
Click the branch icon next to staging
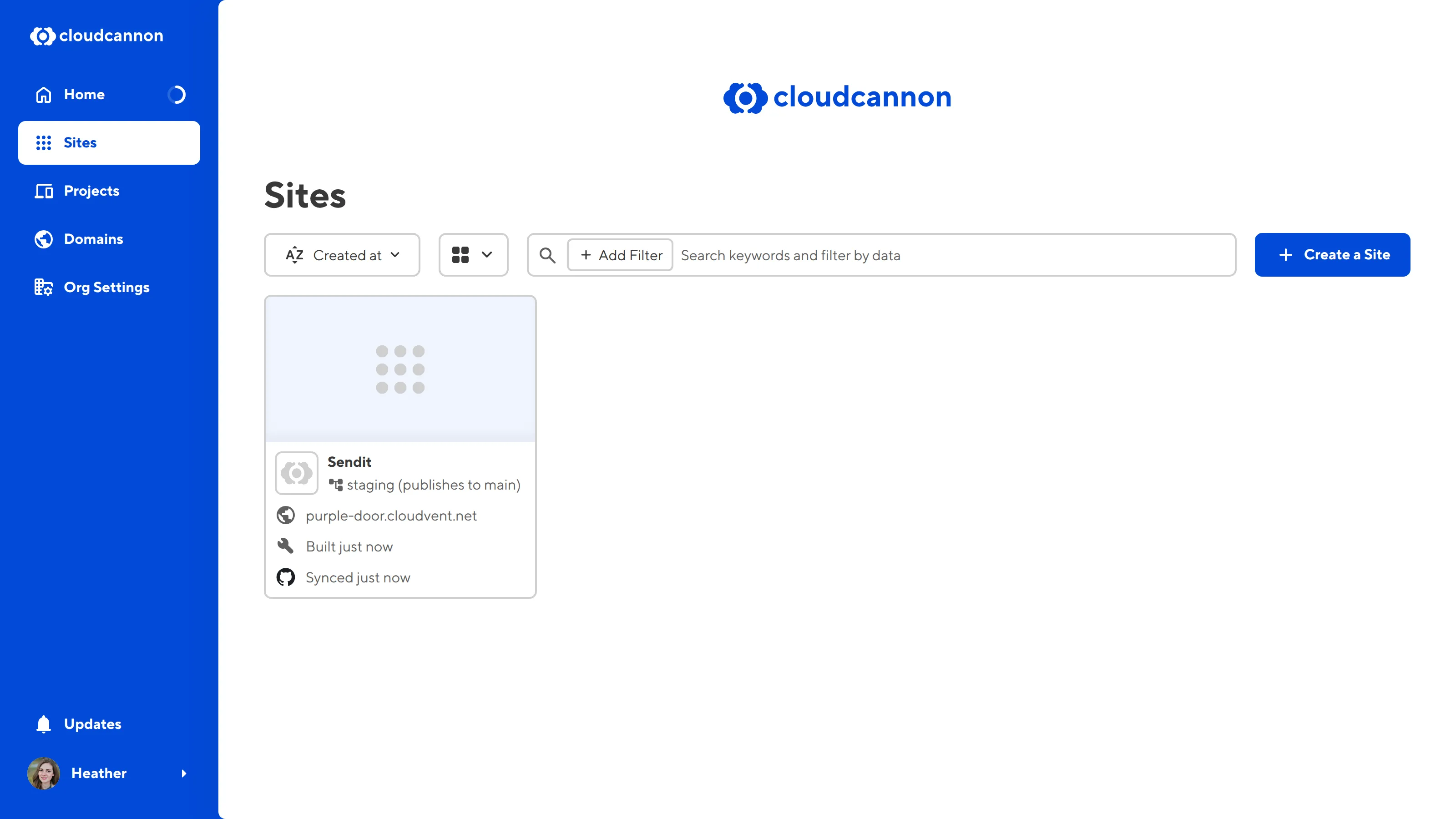(x=336, y=485)
